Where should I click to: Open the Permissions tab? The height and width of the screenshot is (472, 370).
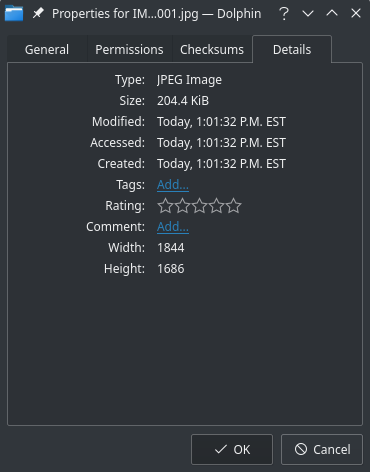point(129,49)
